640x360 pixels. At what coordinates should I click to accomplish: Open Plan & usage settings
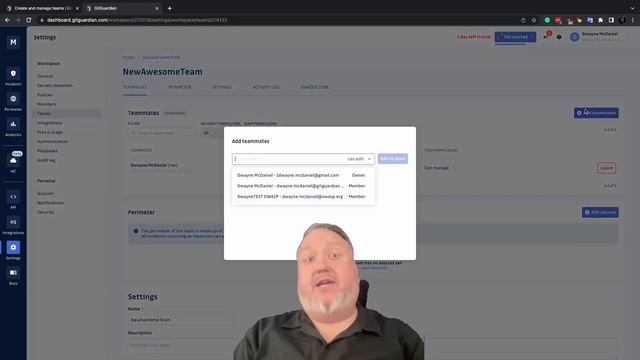pos(50,132)
